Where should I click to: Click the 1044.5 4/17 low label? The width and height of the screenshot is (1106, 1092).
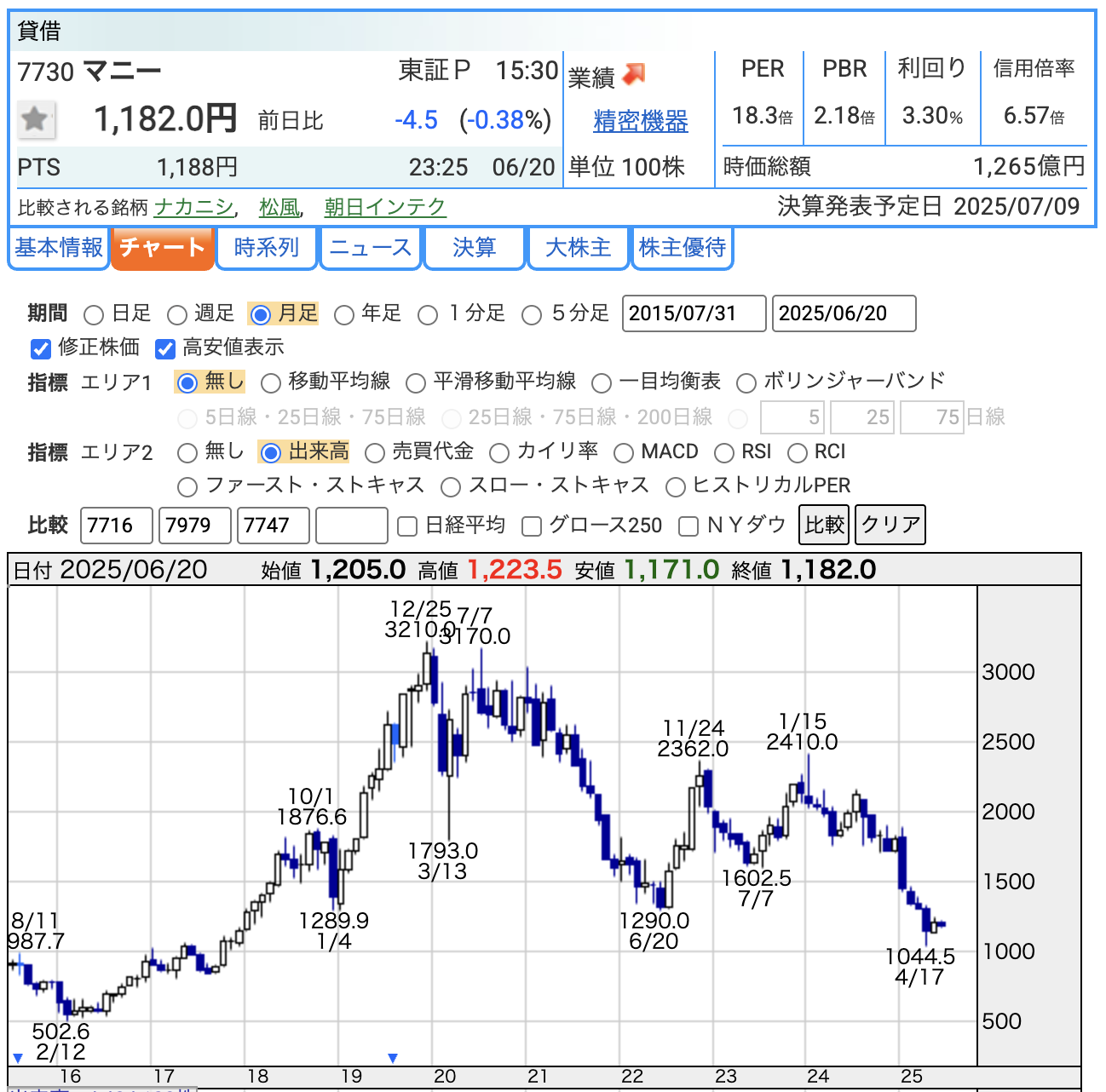[920, 967]
